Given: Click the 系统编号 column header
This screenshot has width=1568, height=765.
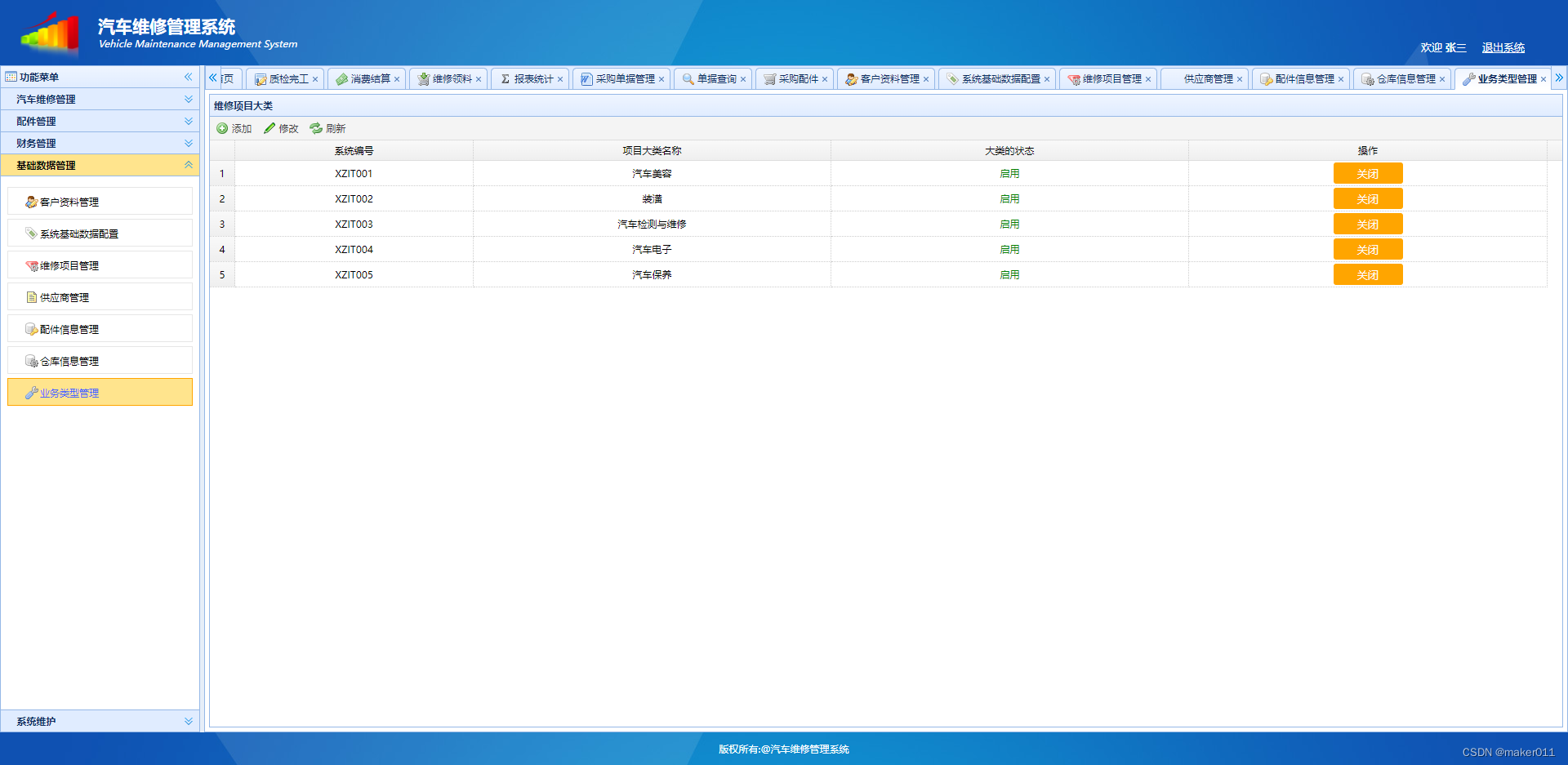Looking at the screenshot, I should click(354, 151).
